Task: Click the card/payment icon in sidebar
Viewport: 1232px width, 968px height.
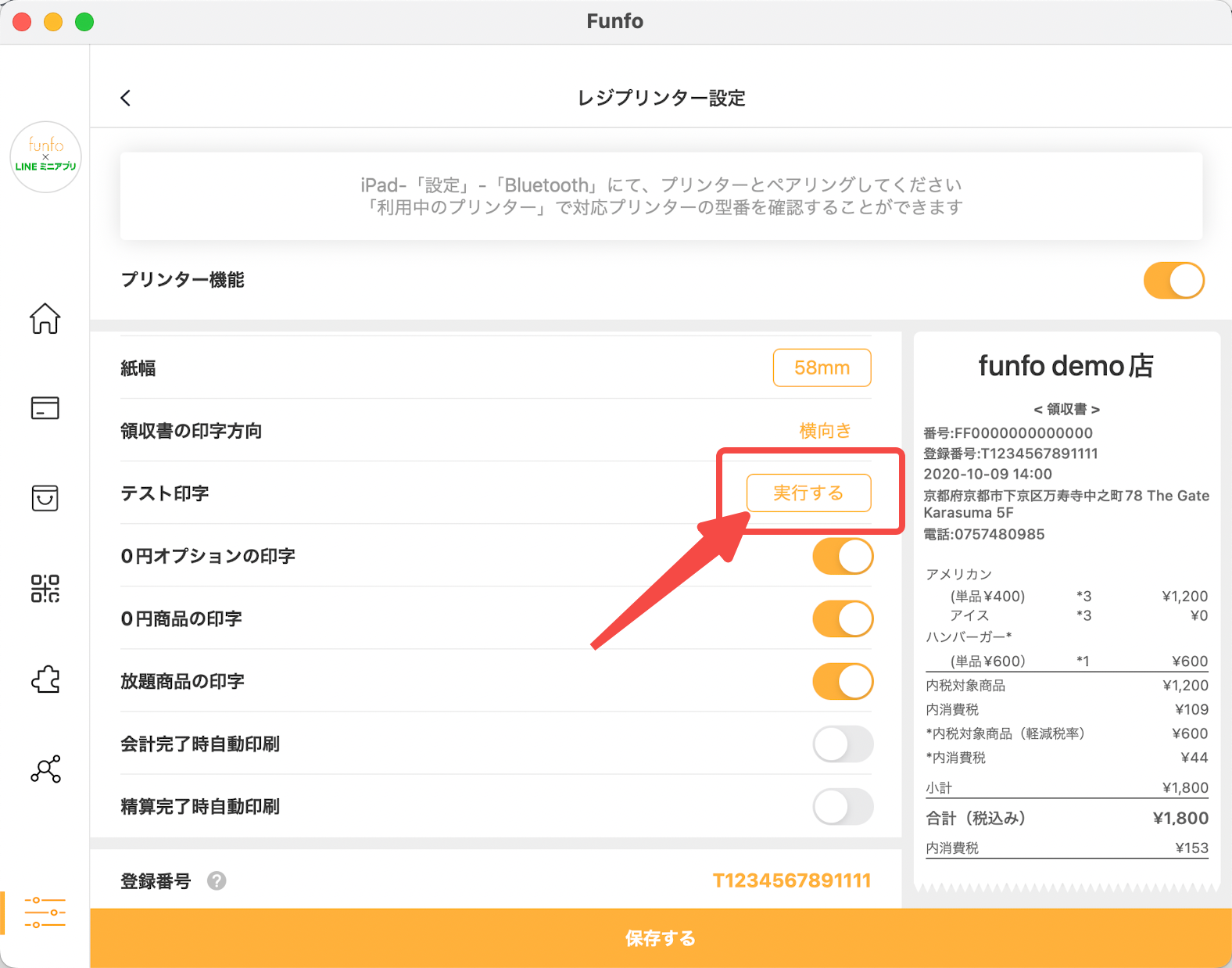Action: (x=45, y=407)
